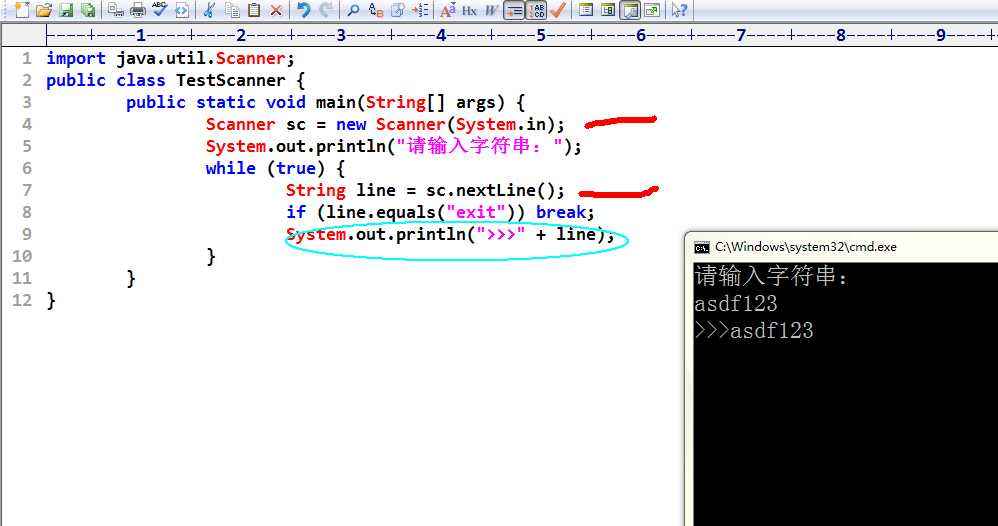This screenshot has height=526, width=998.
Task: Open the Replace dialog
Action: [x=376, y=10]
